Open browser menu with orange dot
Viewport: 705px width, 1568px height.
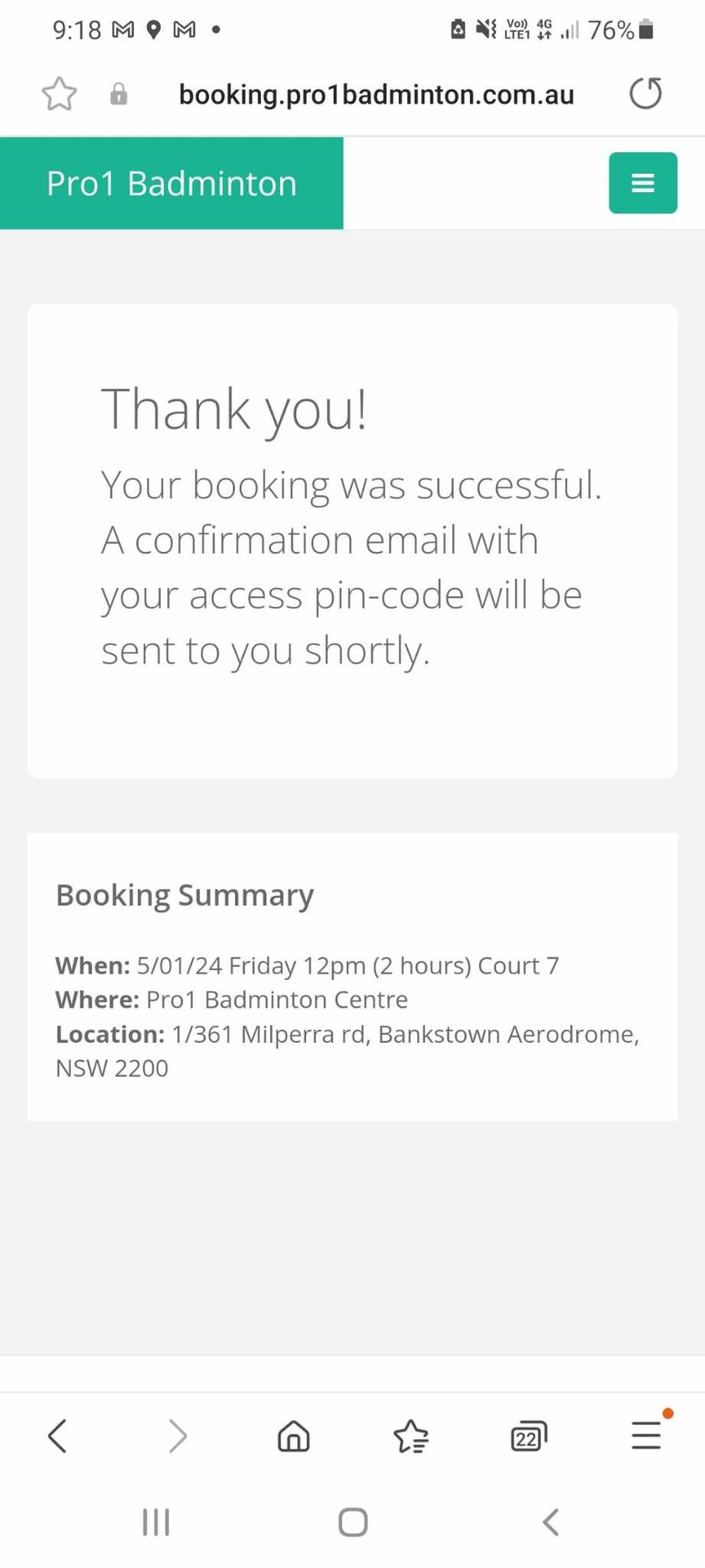point(646,1434)
